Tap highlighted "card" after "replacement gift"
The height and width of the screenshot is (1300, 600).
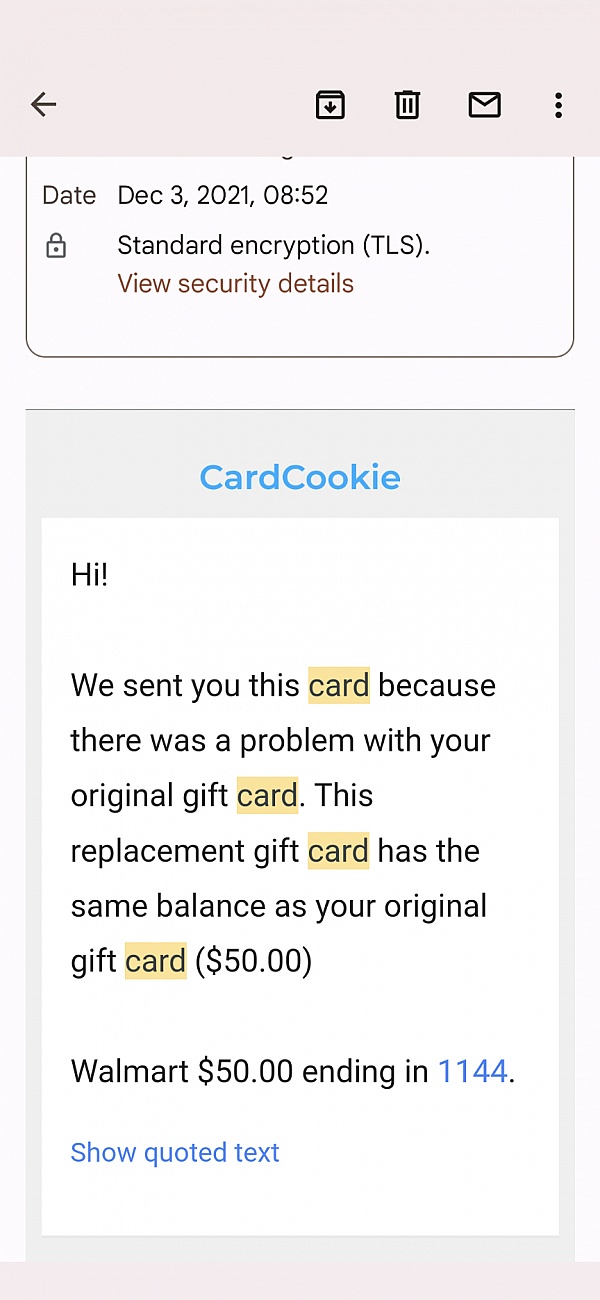pyautogui.click(x=339, y=852)
